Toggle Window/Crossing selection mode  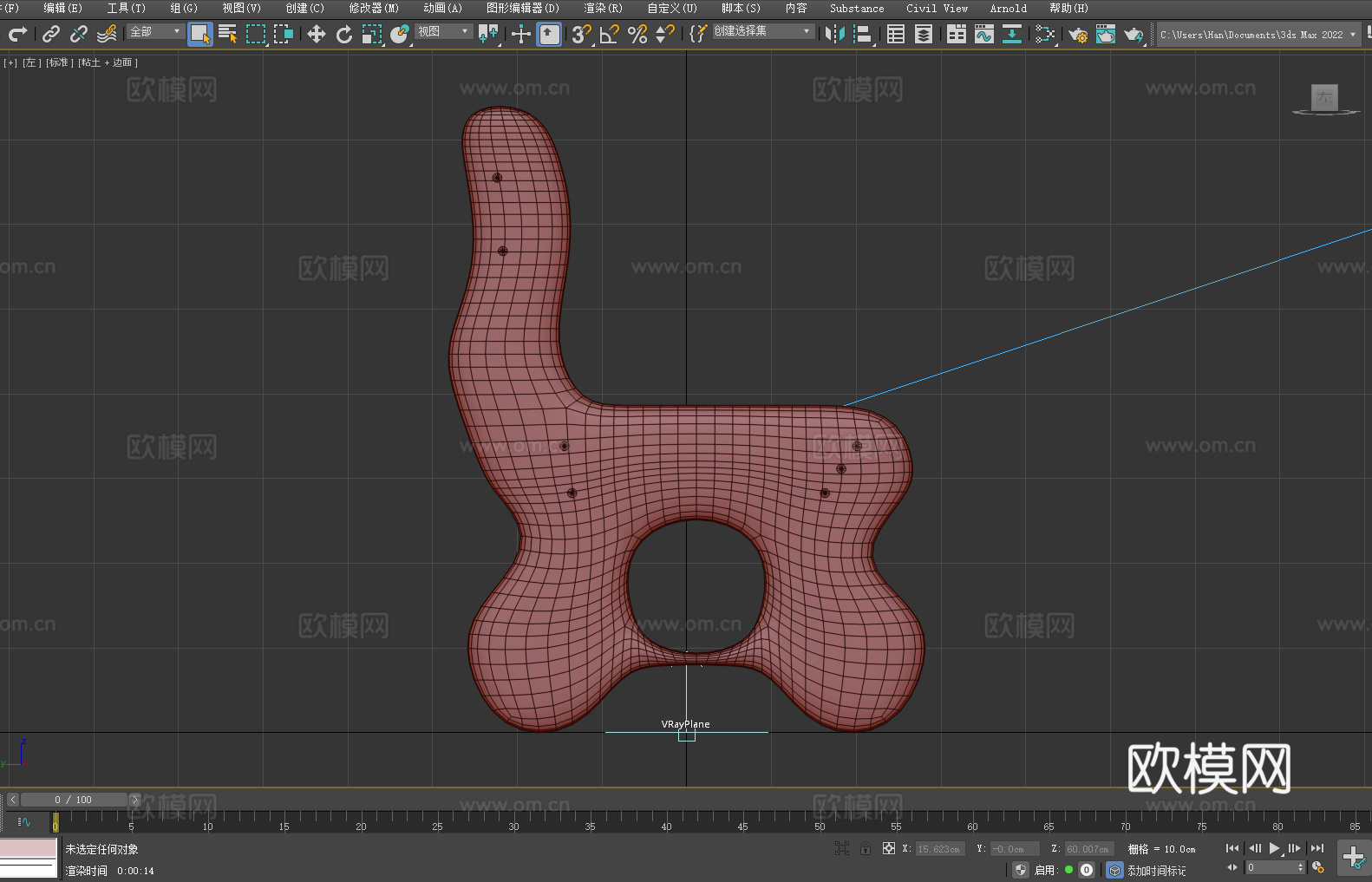[x=284, y=34]
